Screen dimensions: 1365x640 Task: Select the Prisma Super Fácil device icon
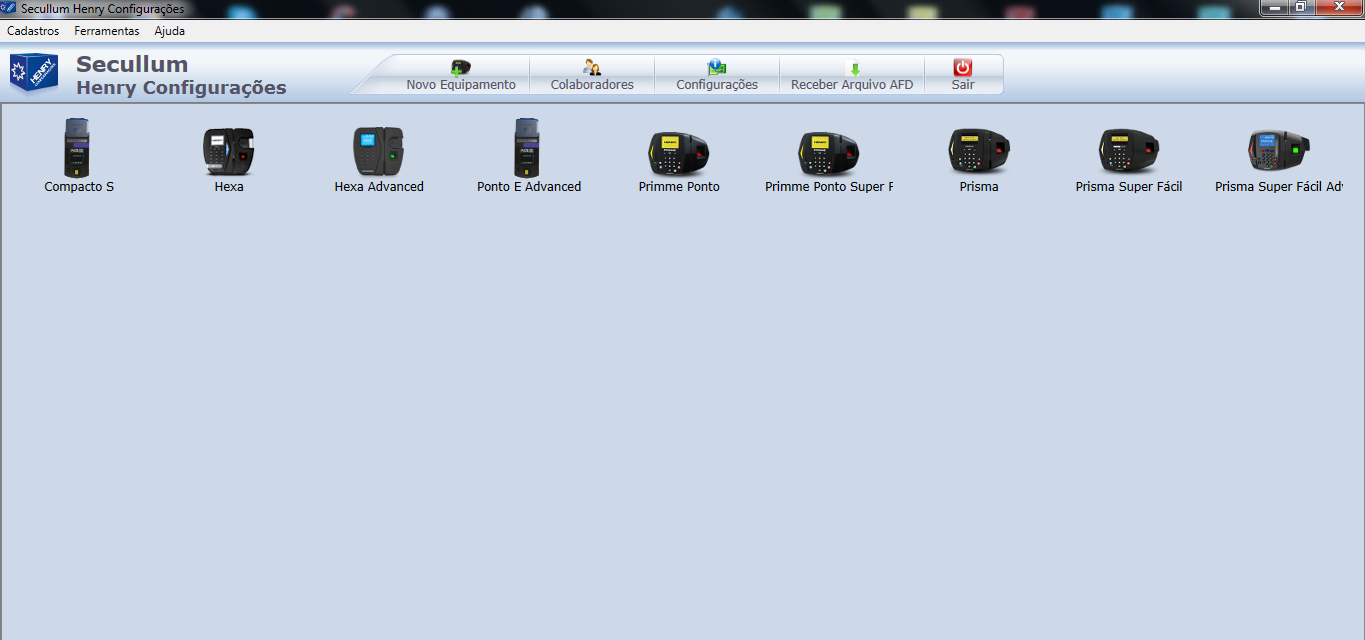point(1129,151)
